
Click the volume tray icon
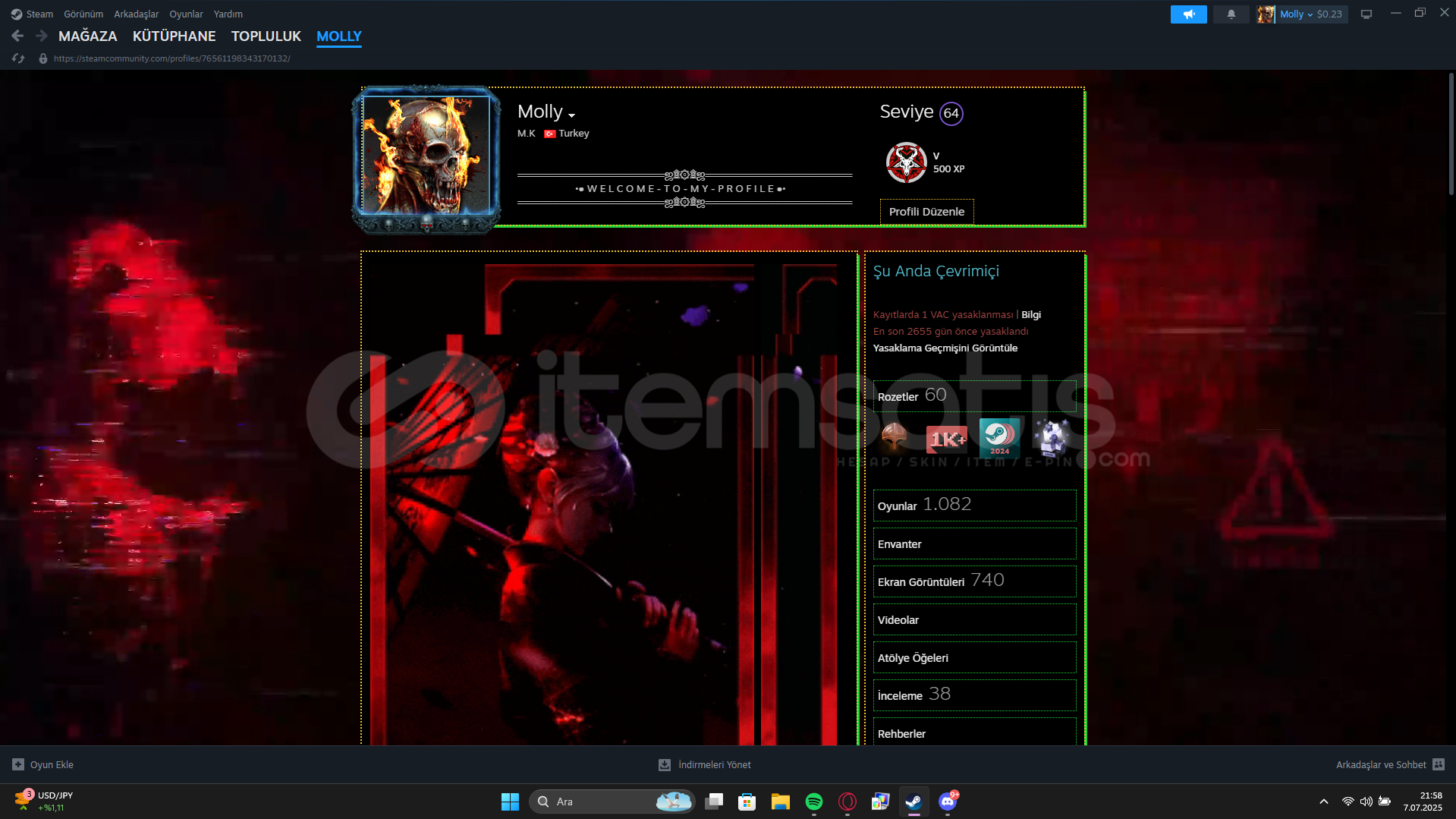point(1366,802)
